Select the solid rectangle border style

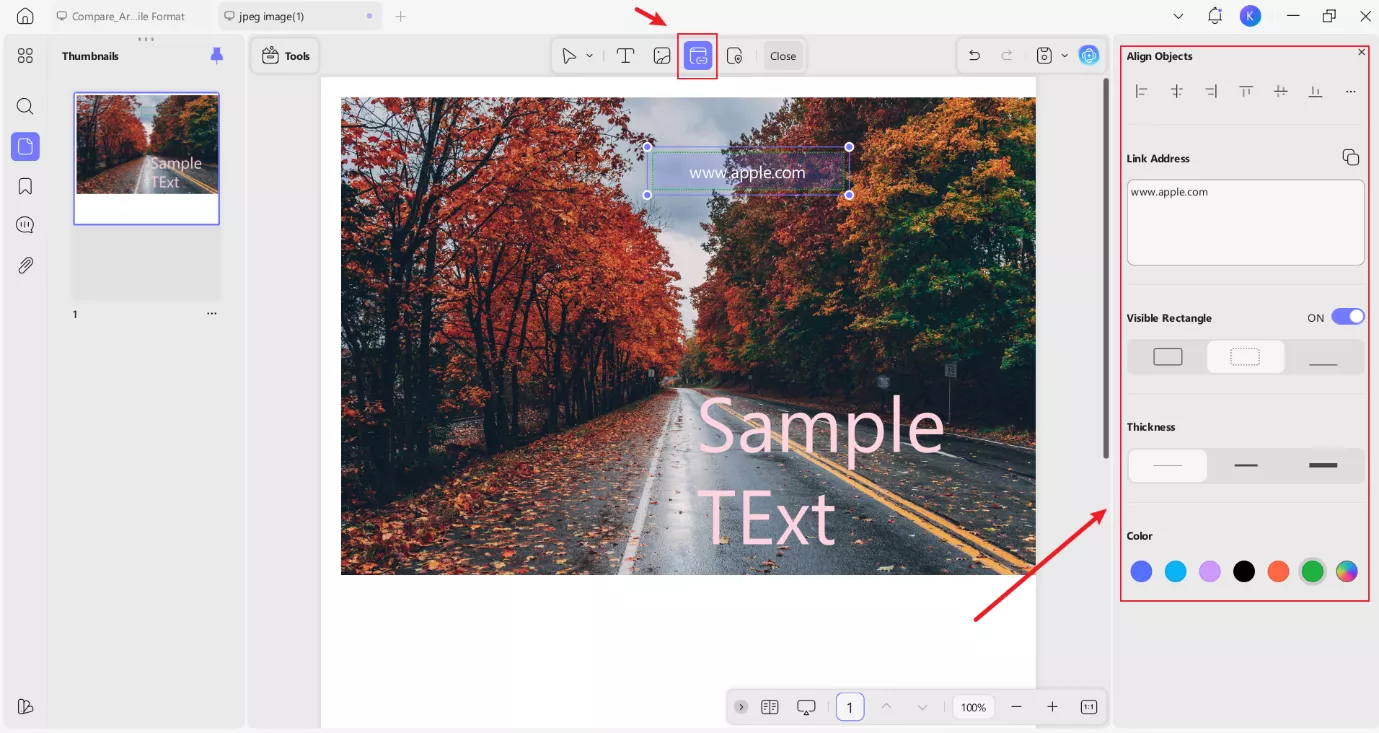point(1167,357)
